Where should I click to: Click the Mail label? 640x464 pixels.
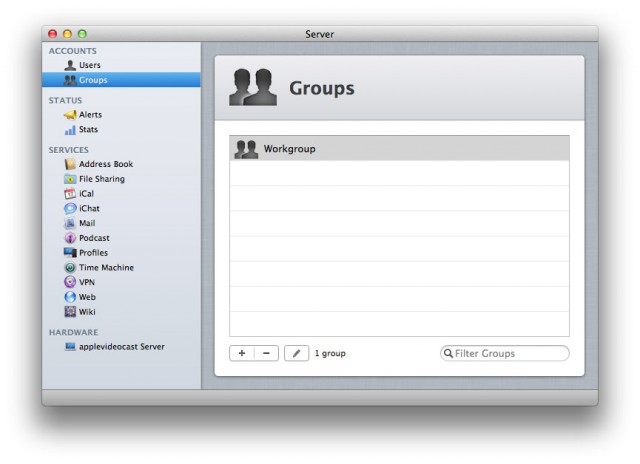[87, 223]
